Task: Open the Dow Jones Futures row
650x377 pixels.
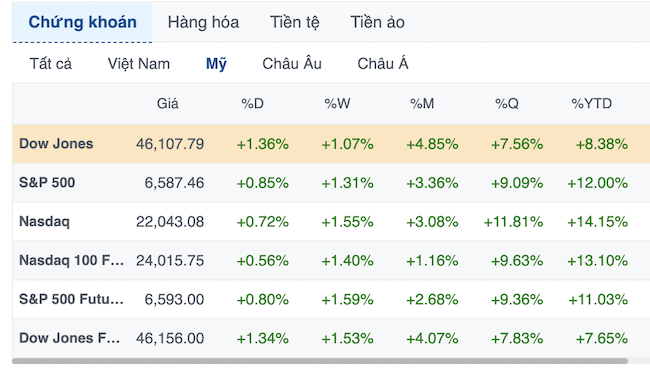Action: [x=331, y=338]
